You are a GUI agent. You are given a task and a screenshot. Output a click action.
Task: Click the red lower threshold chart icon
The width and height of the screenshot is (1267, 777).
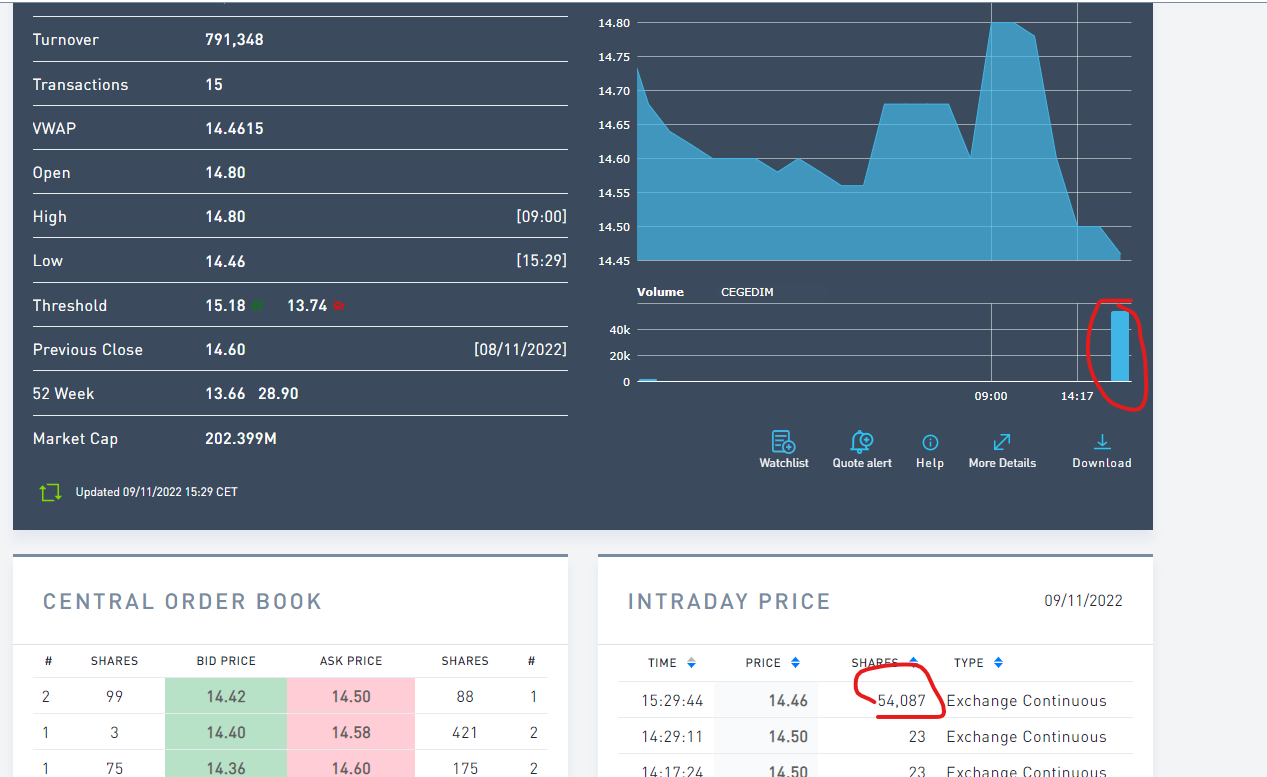click(x=338, y=306)
